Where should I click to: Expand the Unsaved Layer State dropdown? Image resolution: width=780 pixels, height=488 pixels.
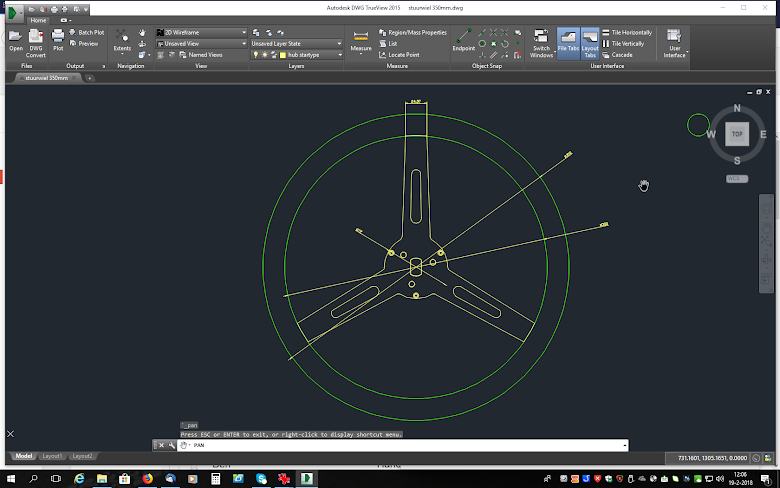pyautogui.click(x=297, y=44)
